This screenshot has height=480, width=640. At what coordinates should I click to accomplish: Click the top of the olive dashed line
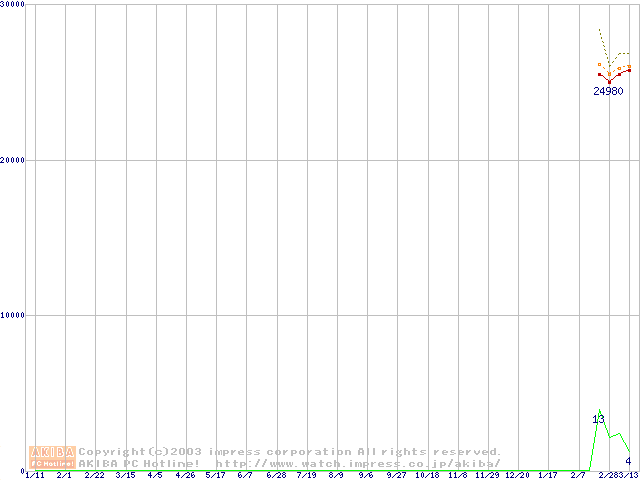tap(599, 30)
